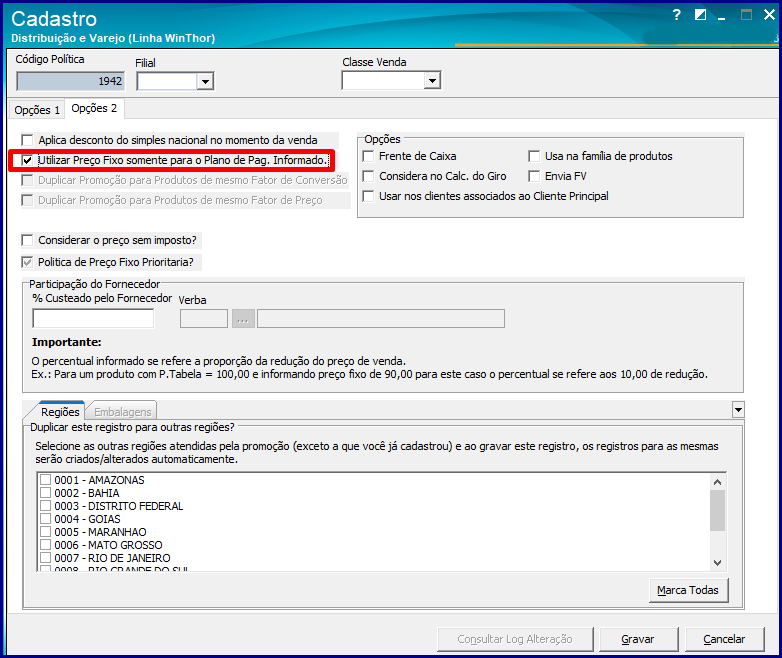Click Duplicar Promoção mesmo Fator de Conversão checkbox
Viewport: 782px width, 658px height.
27,180
